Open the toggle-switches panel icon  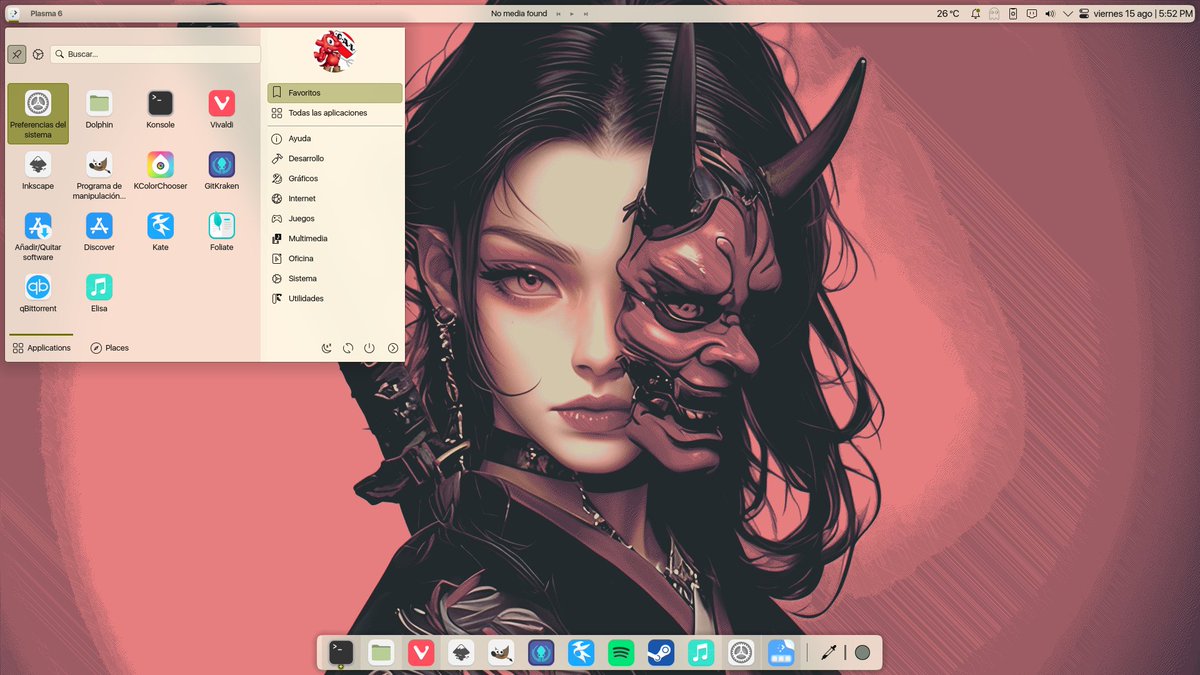click(1084, 14)
